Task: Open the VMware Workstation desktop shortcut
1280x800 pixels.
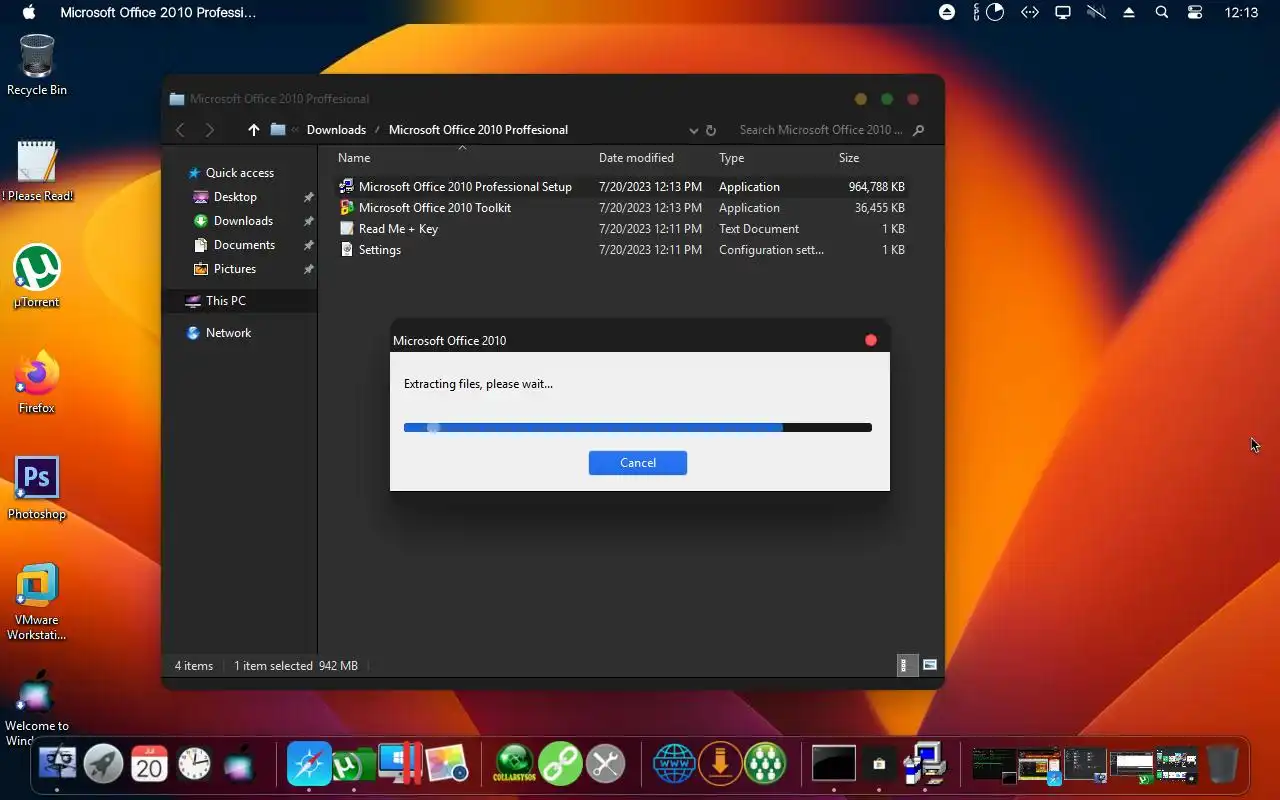Action: (x=37, y=601)
